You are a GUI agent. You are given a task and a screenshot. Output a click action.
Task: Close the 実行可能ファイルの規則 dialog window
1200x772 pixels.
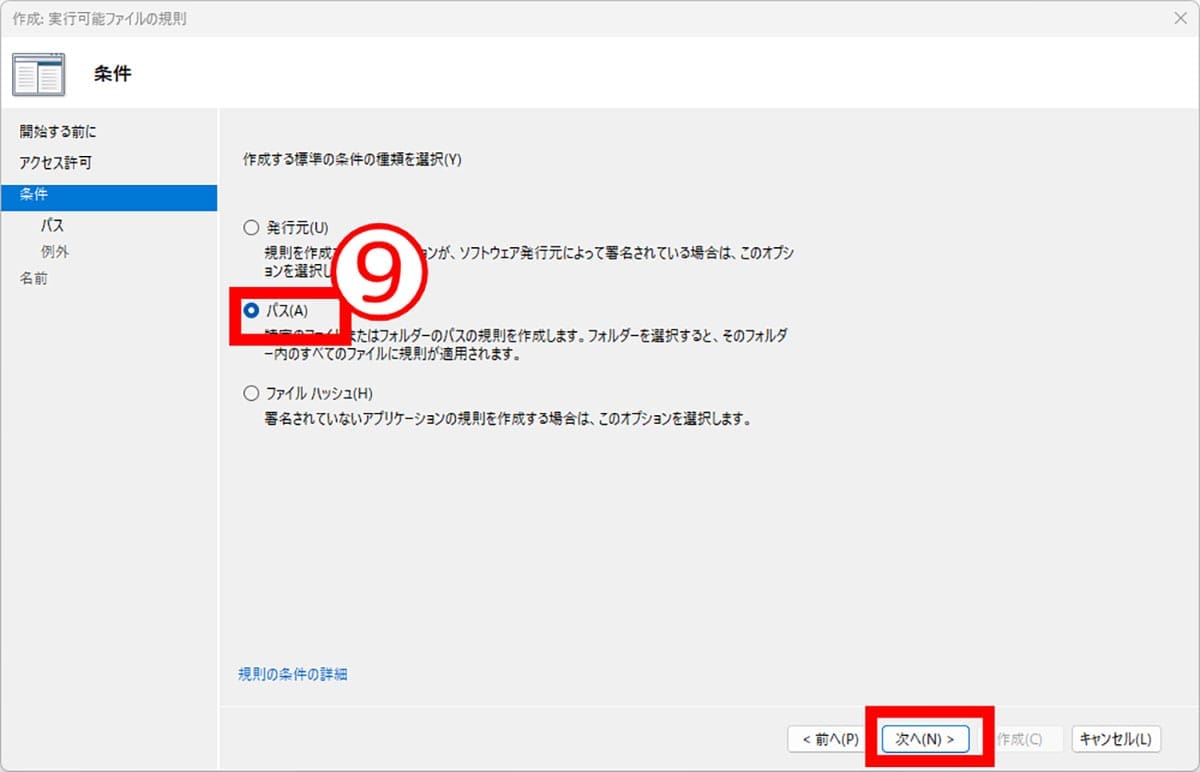[x=1180, y=19]
